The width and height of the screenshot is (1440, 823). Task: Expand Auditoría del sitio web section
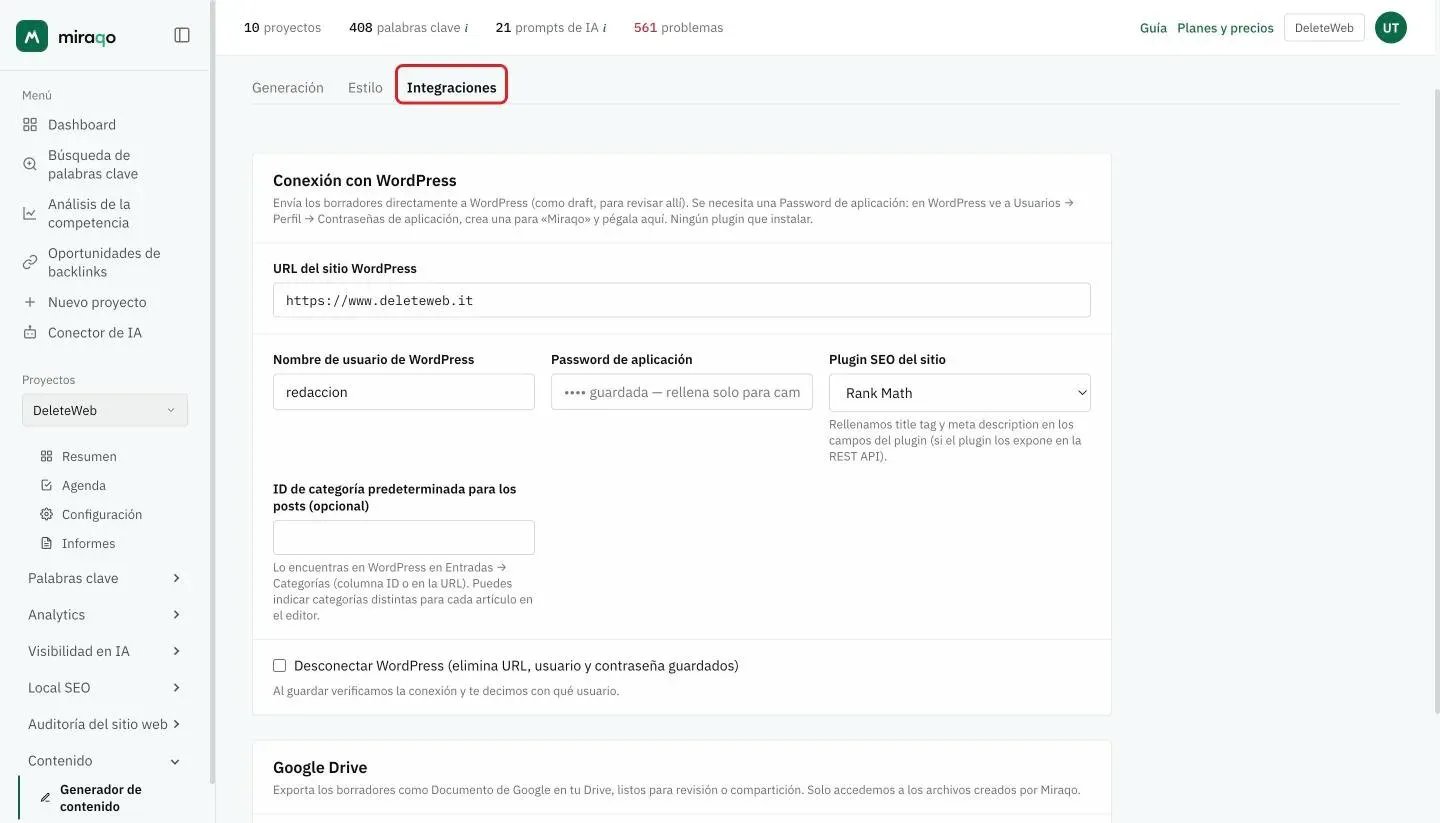(x=105, y=724)
